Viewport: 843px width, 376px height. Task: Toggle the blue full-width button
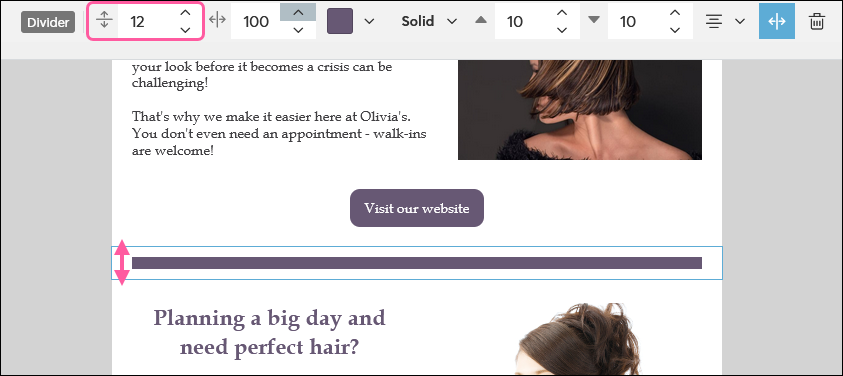coord(777,21)
